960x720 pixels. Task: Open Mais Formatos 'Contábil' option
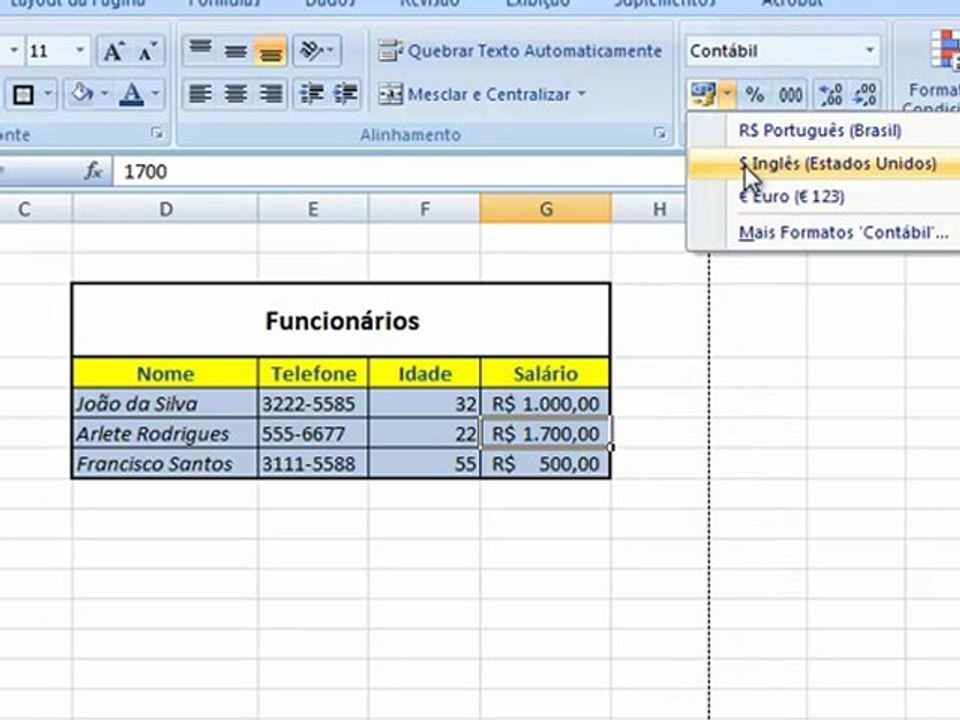pyautogui.click(x=825, y=233)
